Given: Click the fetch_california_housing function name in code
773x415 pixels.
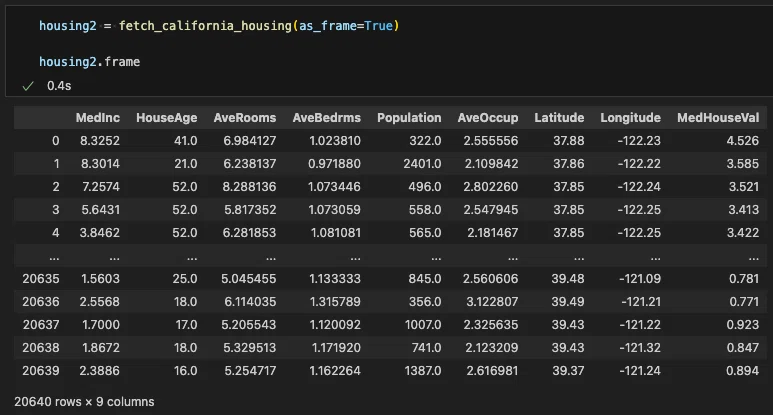Looking at the screenshot, I should pyautogui.click(x=205, y=26).
